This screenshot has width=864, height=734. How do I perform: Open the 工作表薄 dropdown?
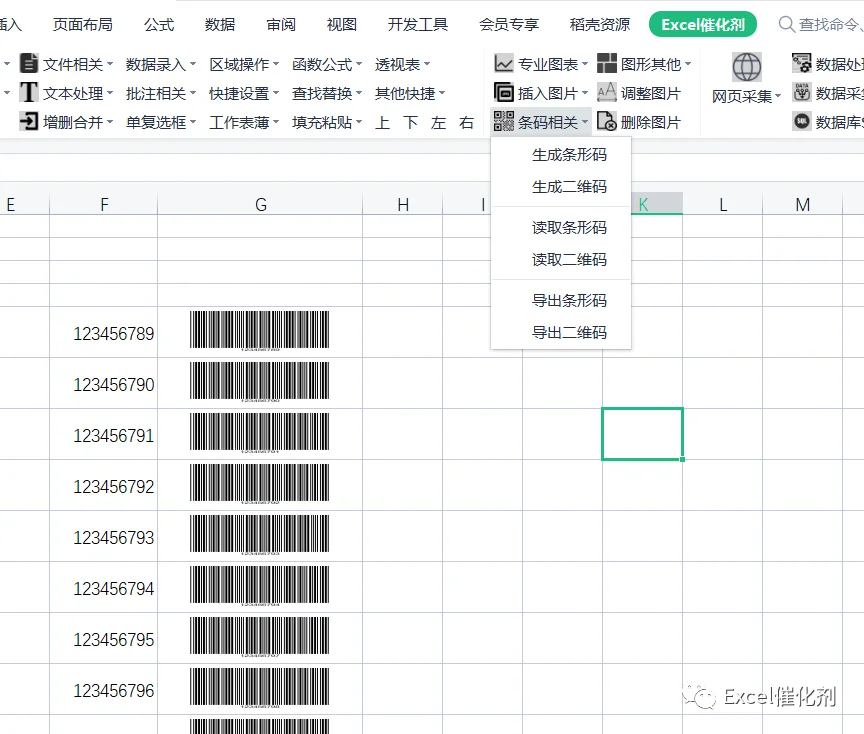(x=244, y=122)
